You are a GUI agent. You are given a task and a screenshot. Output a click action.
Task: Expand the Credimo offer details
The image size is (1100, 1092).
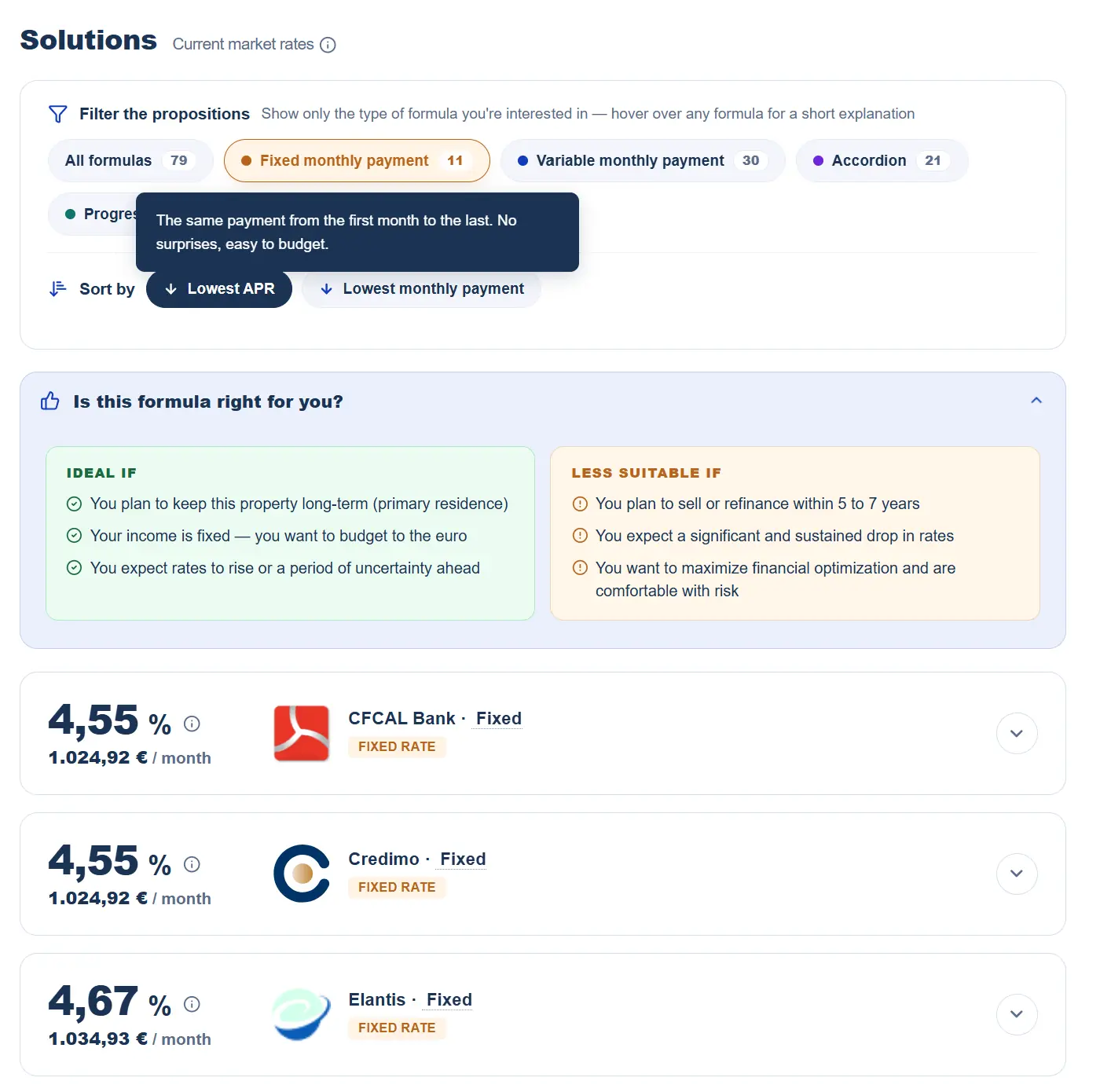tap(1017, 874)
